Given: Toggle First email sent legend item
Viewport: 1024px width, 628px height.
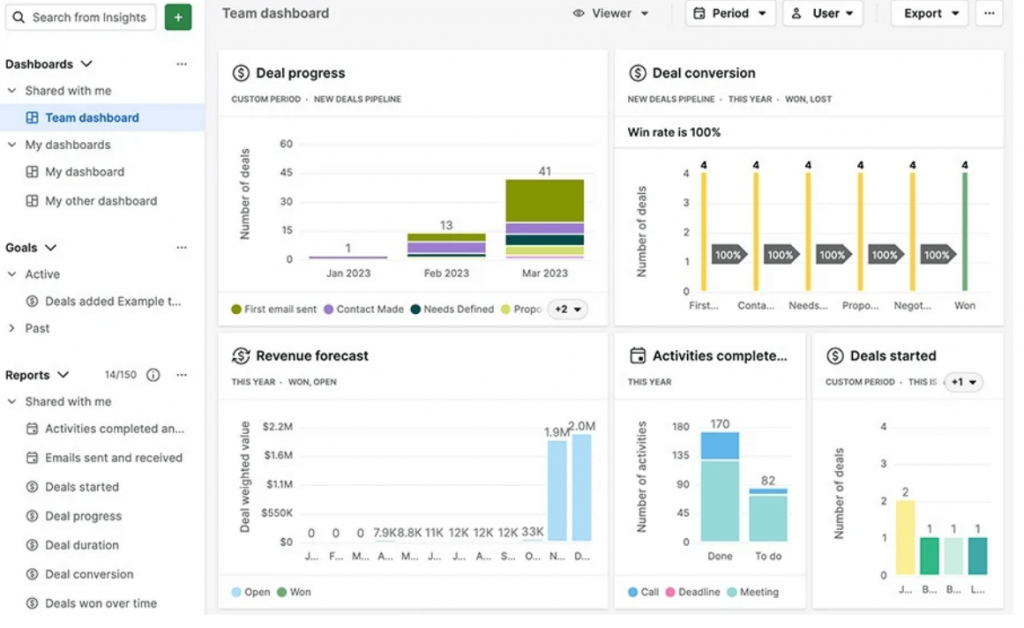Looking at the screenshot, I should tap(274, 309).
